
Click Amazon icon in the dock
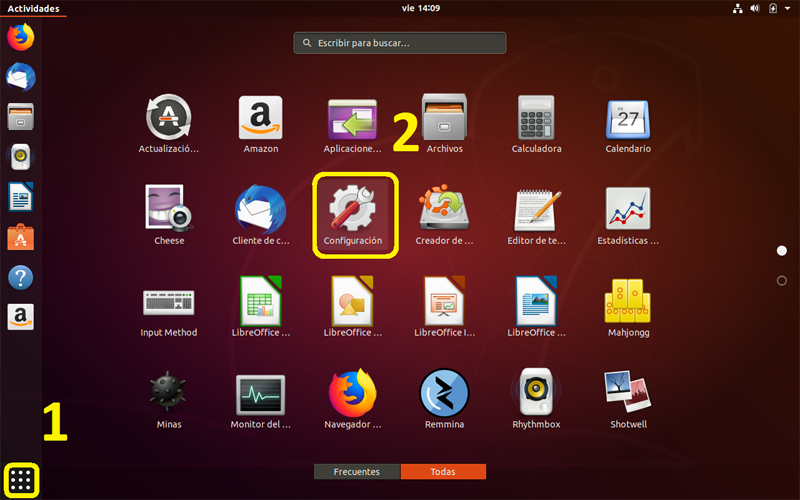point(20,317)
